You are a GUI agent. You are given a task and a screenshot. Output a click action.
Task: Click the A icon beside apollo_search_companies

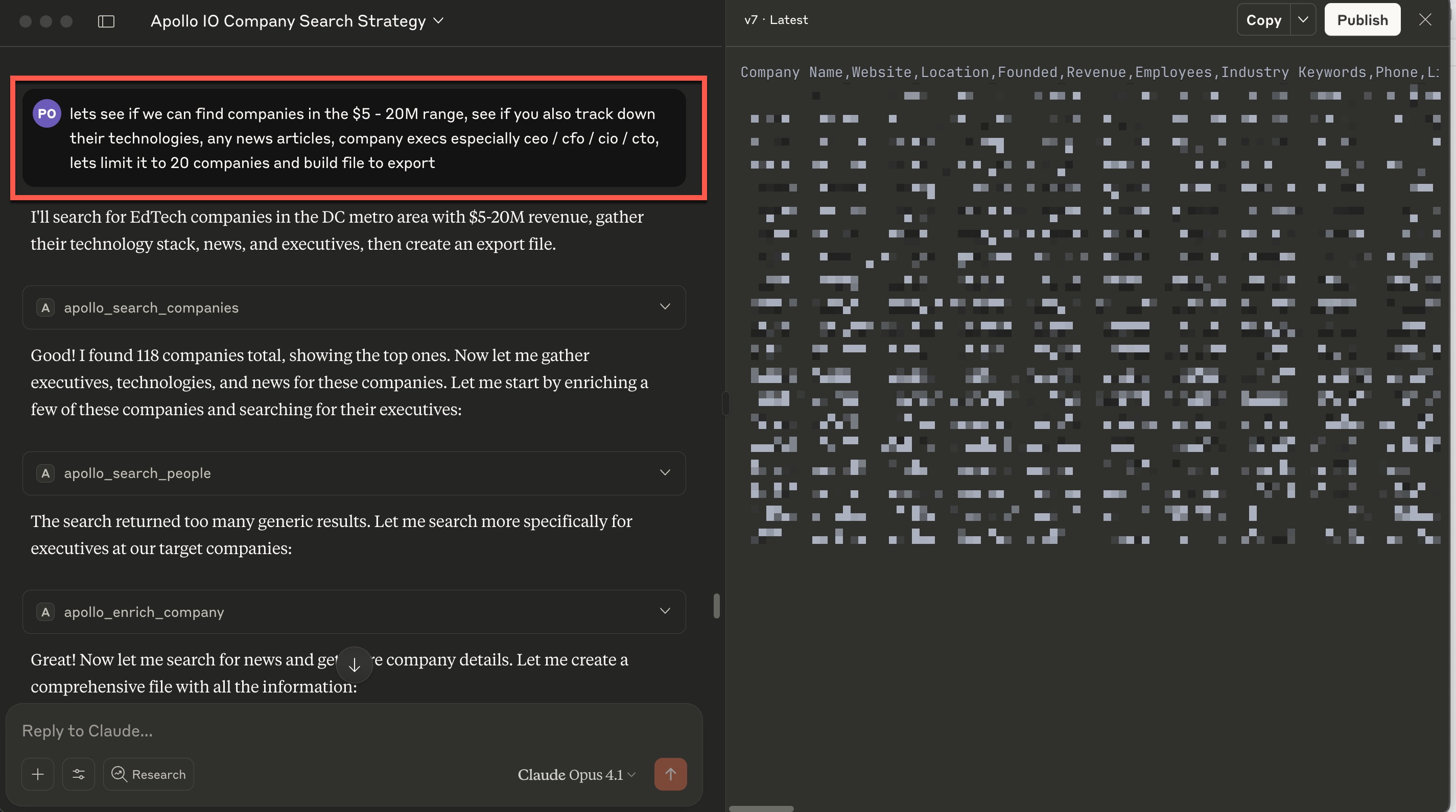coord(45,307)
